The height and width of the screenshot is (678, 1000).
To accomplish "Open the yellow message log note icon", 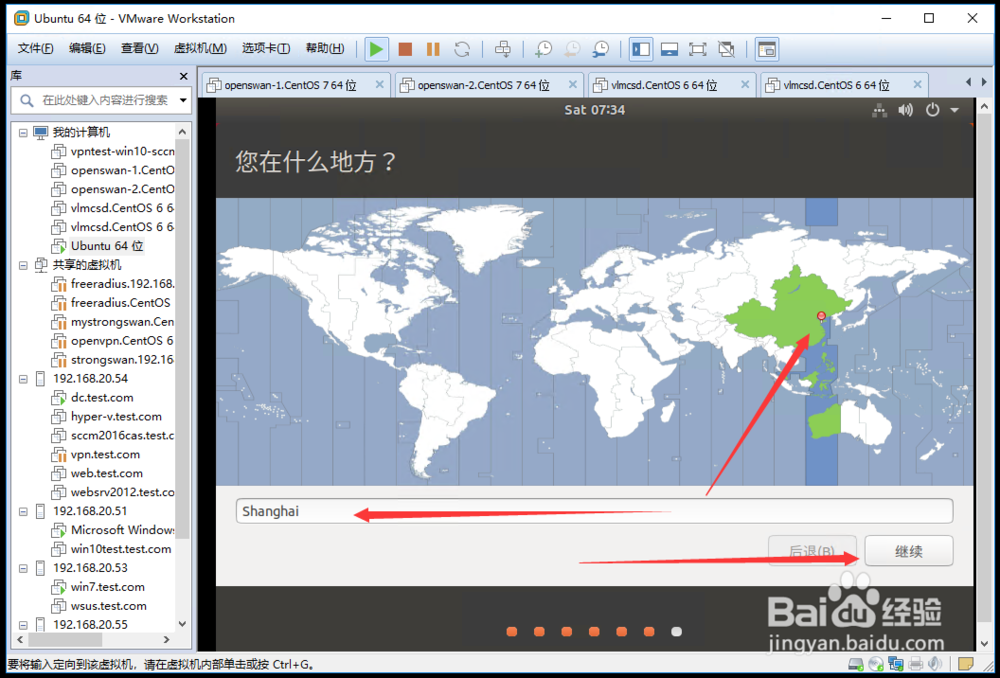I will click(x=966, y=664).
